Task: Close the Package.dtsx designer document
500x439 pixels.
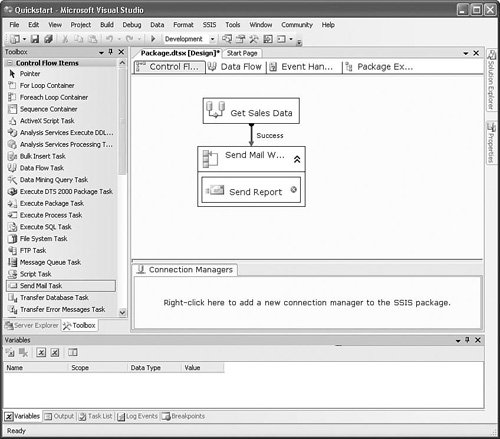Action: [476, 53]
